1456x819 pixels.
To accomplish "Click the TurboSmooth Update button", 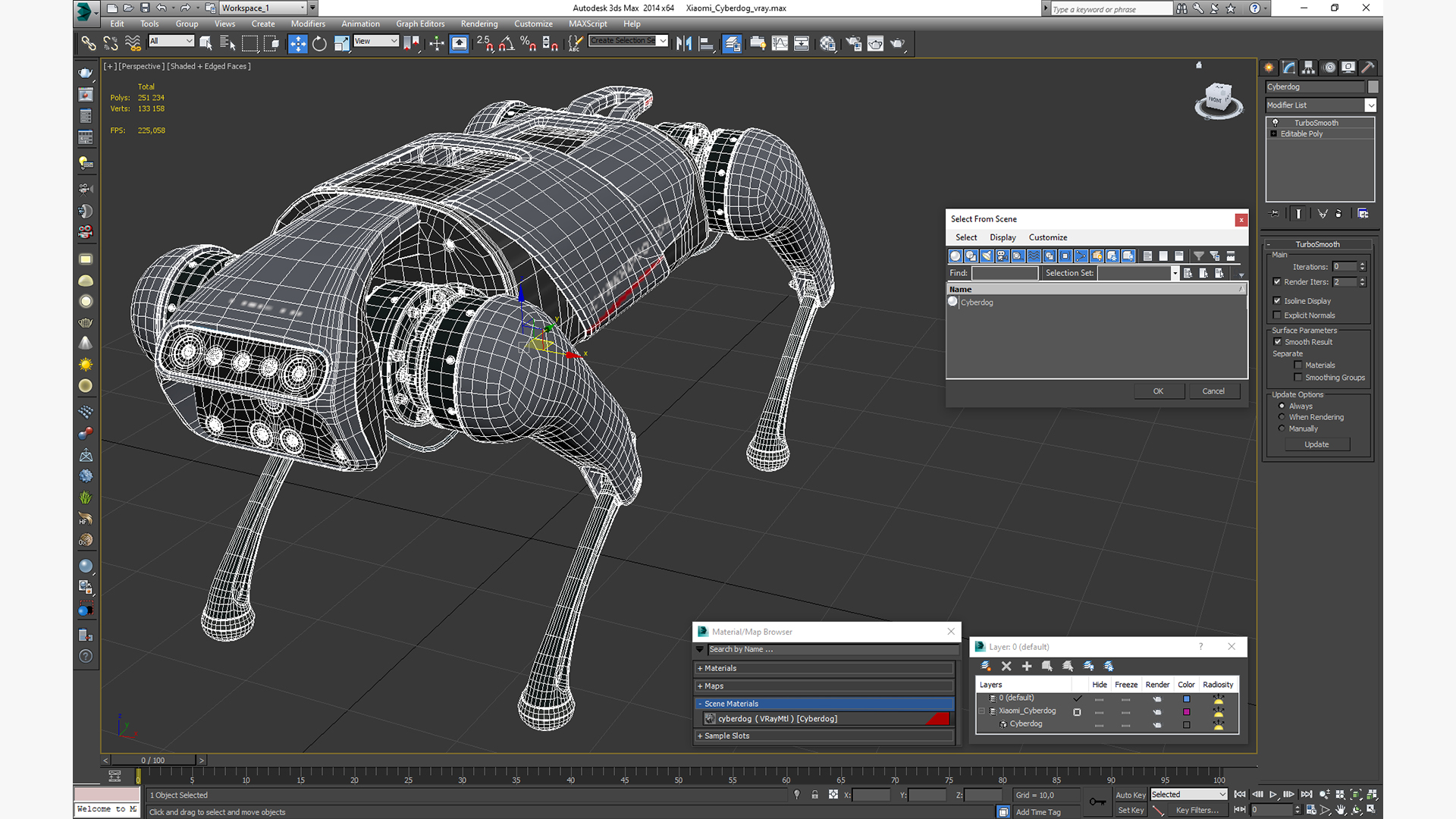I will 1316,444.
